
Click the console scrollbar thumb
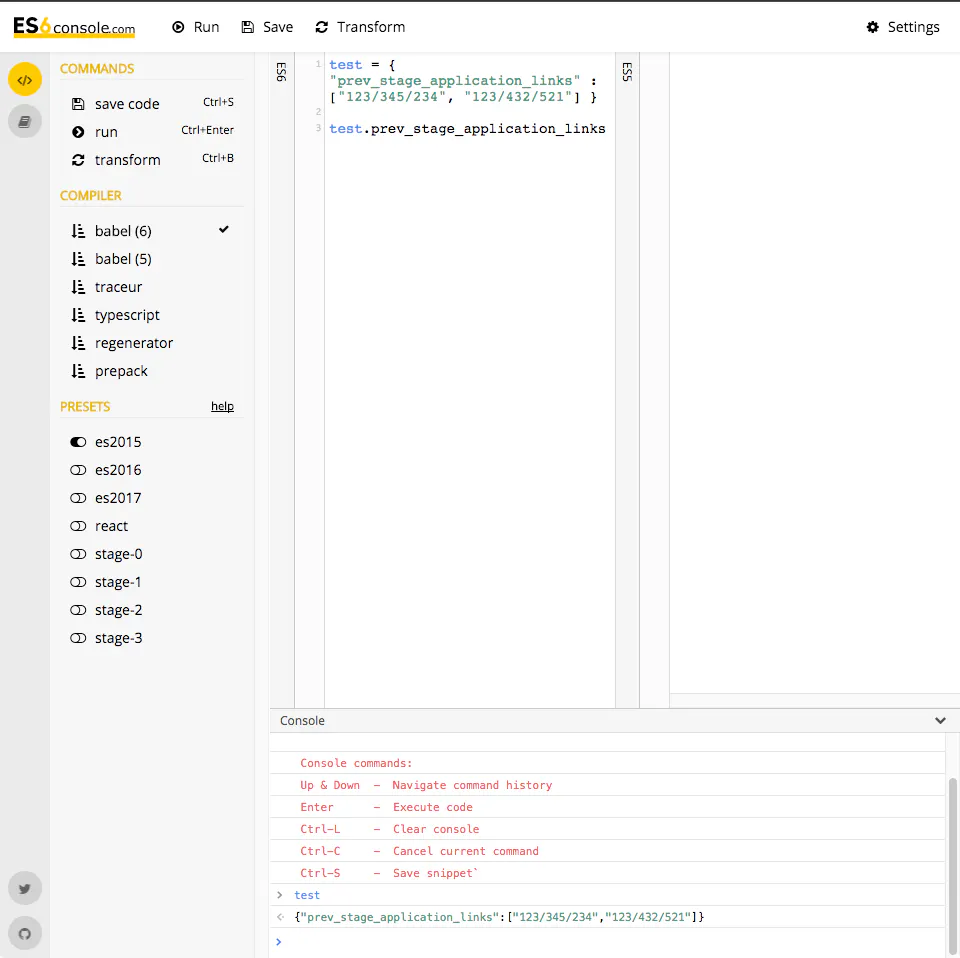tap(952, 866)
